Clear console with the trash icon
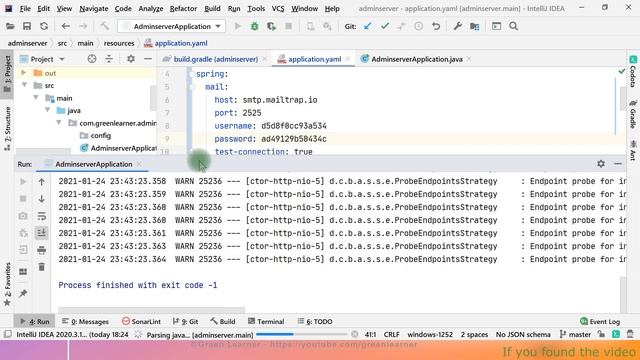This screenshot has width=640, height=360. click(42, 267)
